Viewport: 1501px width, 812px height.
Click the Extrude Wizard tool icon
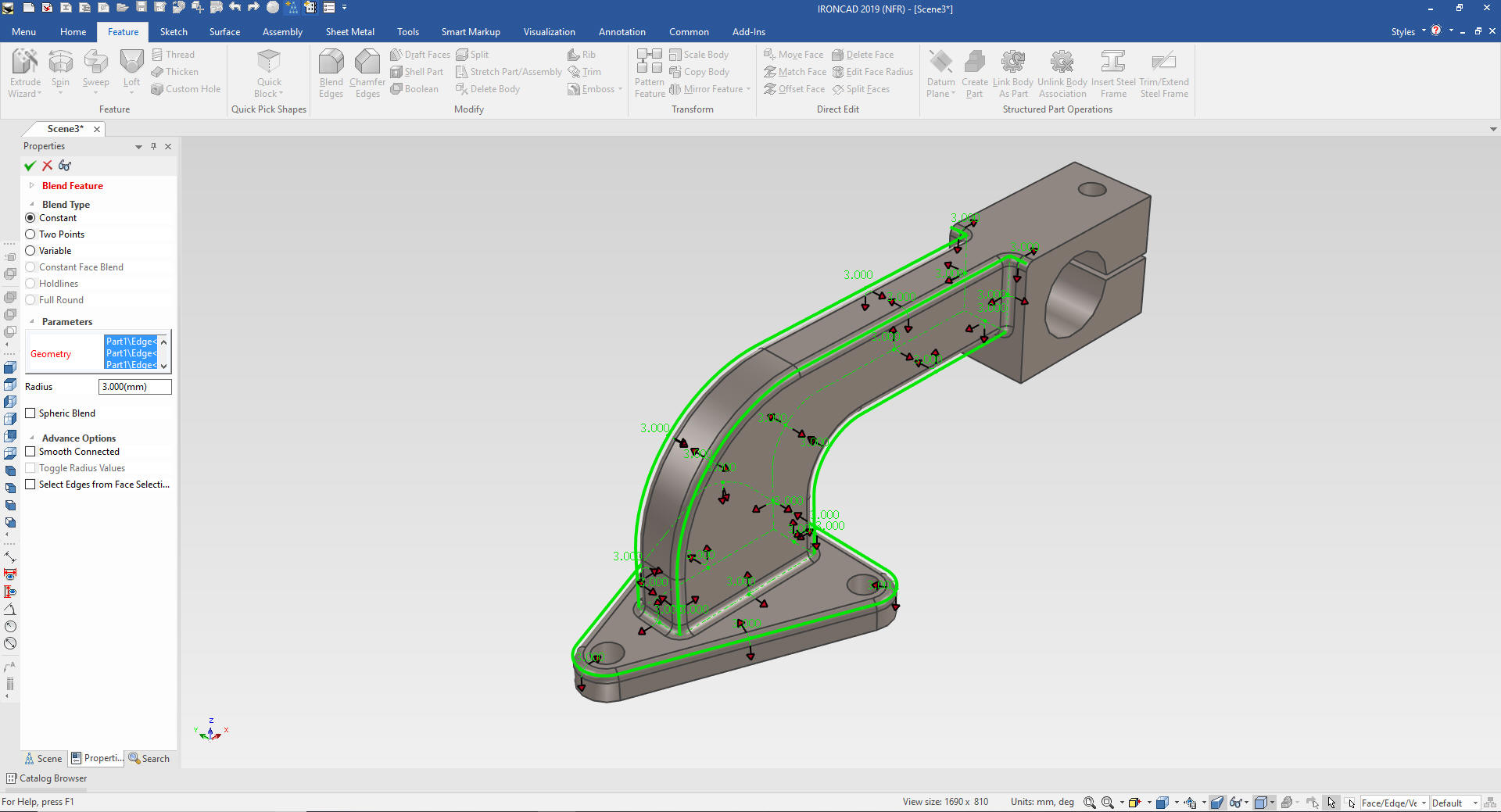[25, 63]
